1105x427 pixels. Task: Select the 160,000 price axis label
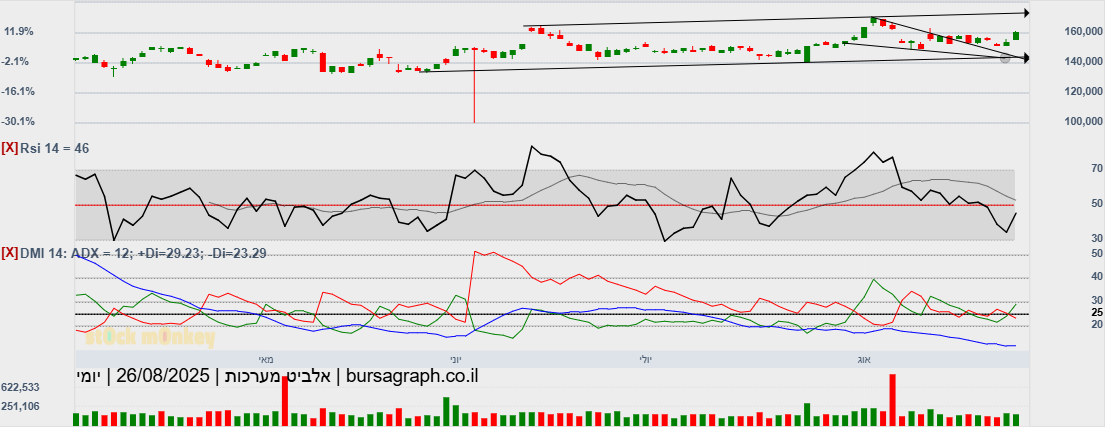(x=1082, y=32)
